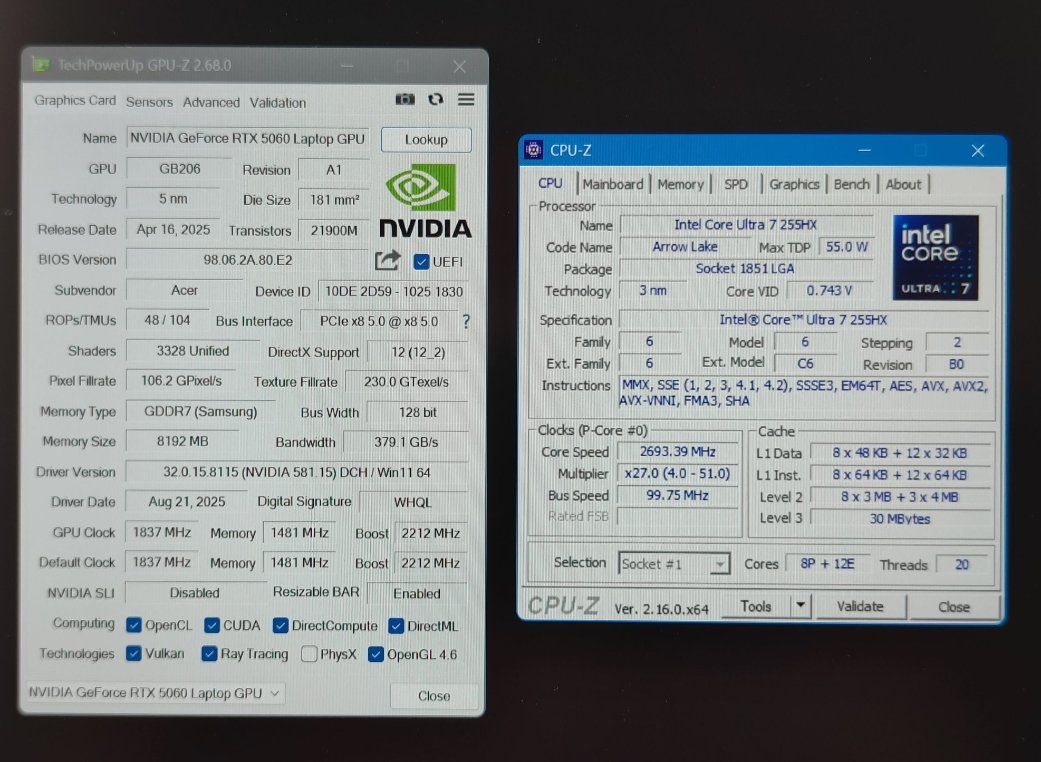Enable the PhysX checkbox

tap(309, 654)
